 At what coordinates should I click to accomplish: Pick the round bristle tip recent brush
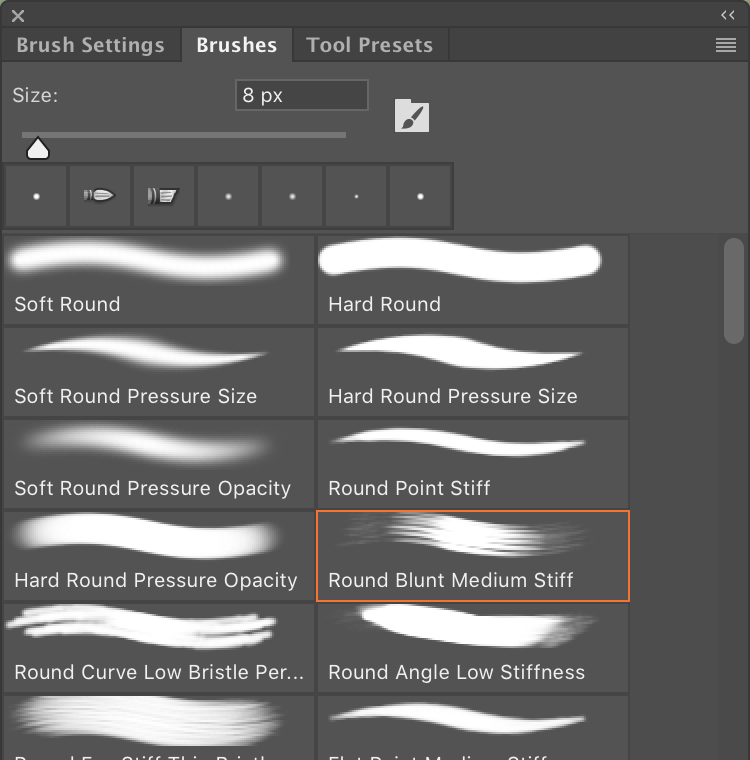100,196
